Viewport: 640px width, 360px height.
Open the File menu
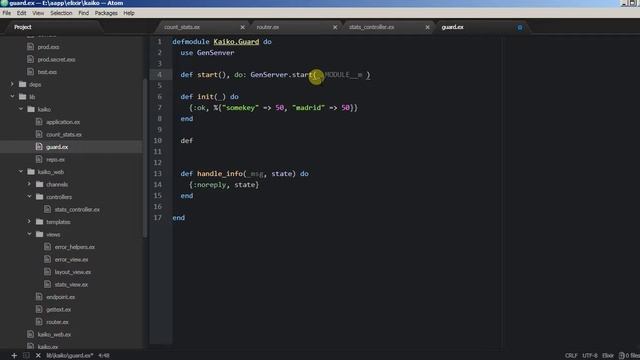(x=7, y=13)
